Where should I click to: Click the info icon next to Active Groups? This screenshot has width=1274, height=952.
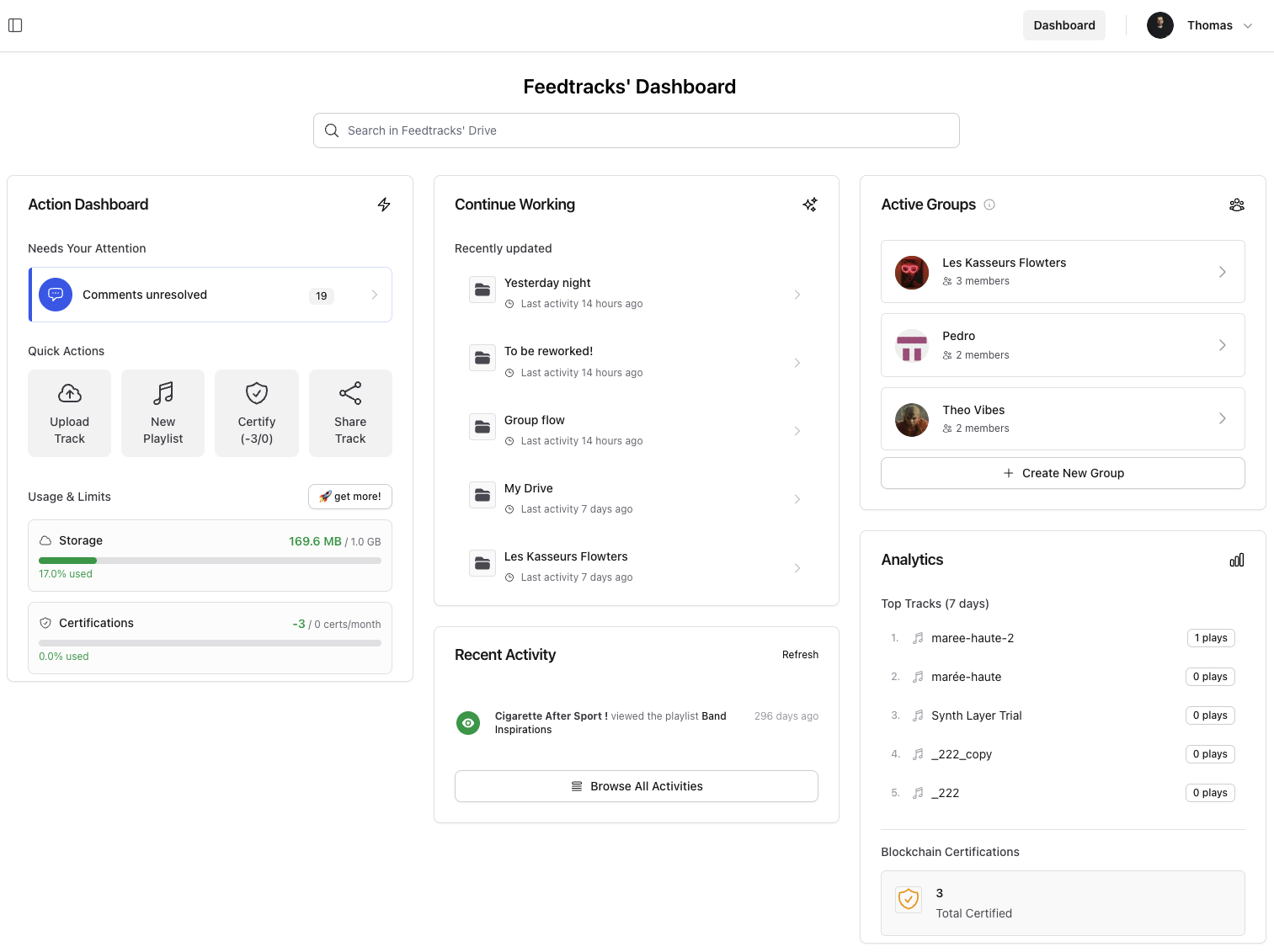click(x=990, y=205)
